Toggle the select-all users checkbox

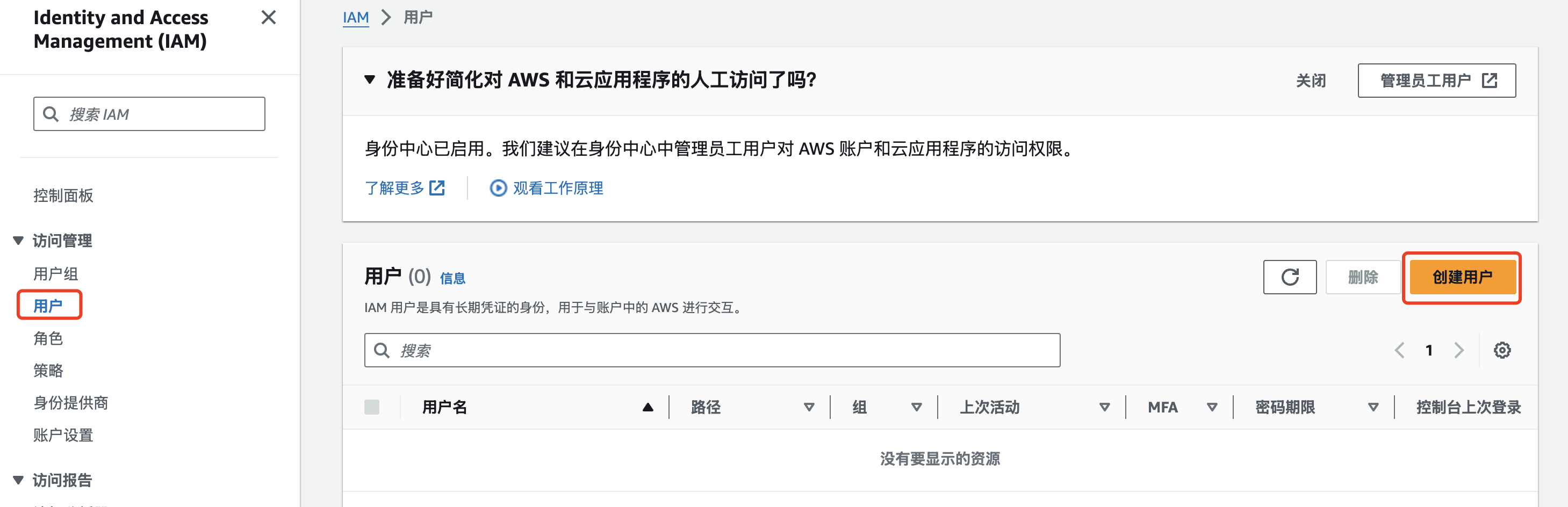[372, 407]
